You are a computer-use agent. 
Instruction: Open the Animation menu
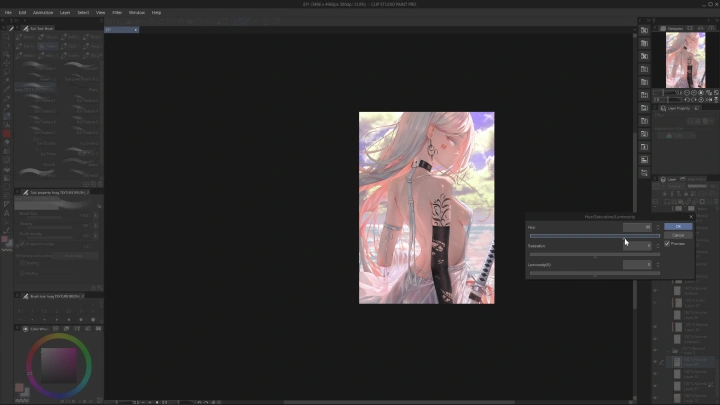click(43, 12)
